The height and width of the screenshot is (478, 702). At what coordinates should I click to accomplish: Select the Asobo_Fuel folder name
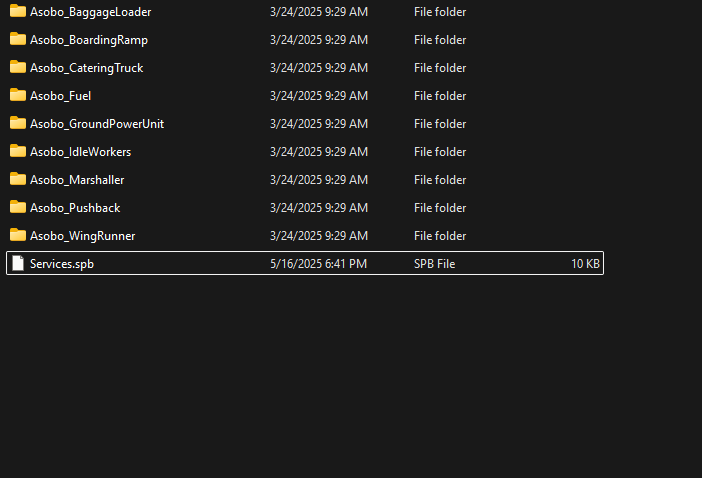pos(60,96)
